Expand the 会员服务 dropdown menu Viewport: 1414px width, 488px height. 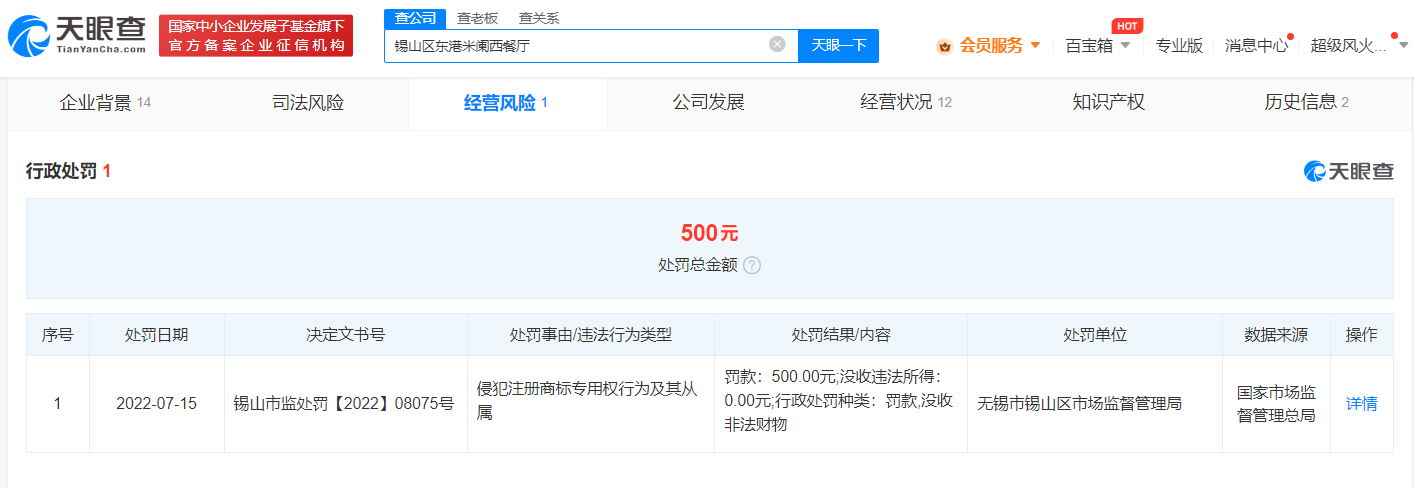[1035, 45]
